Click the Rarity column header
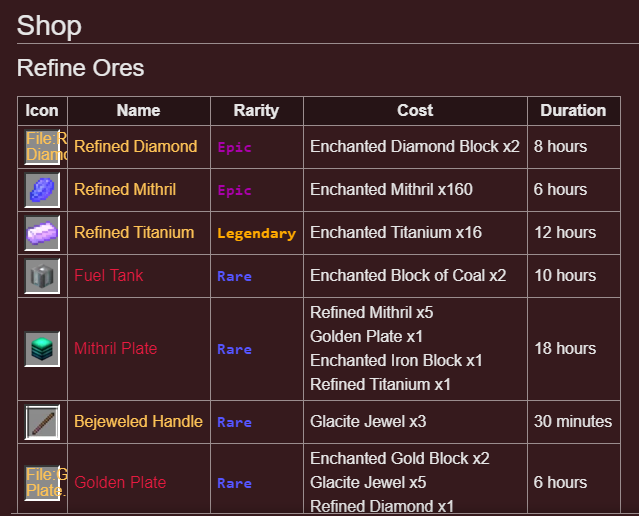Image resolution: width=639 pixels, height=516 pixels. (x=256, y=110)
